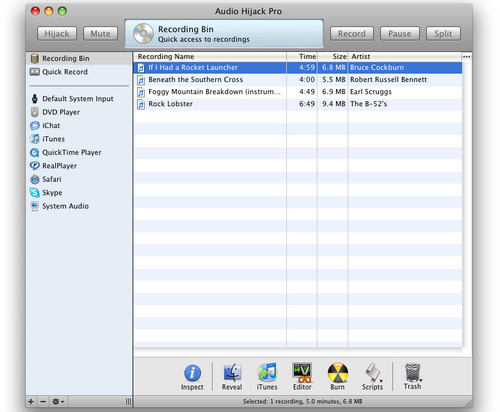
Task: Choose the Safari source
Action: click(x=79, y=179)
